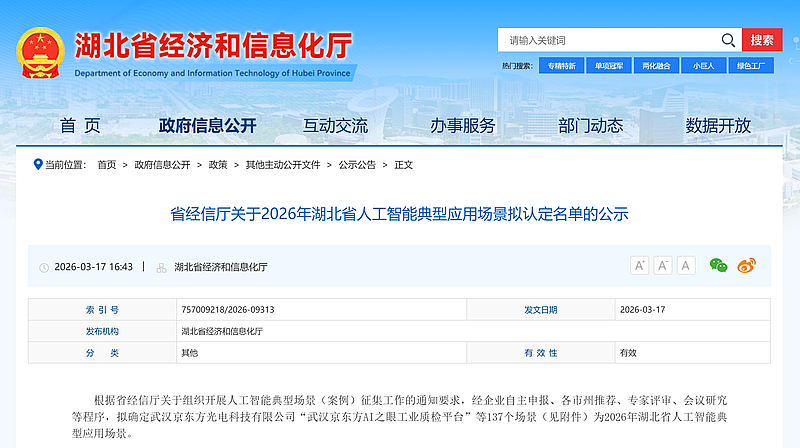Select 办事服务 in the navigation bar
Viewport: 800px width, 448px height.
pyautogui.click(x=463, y=126)
